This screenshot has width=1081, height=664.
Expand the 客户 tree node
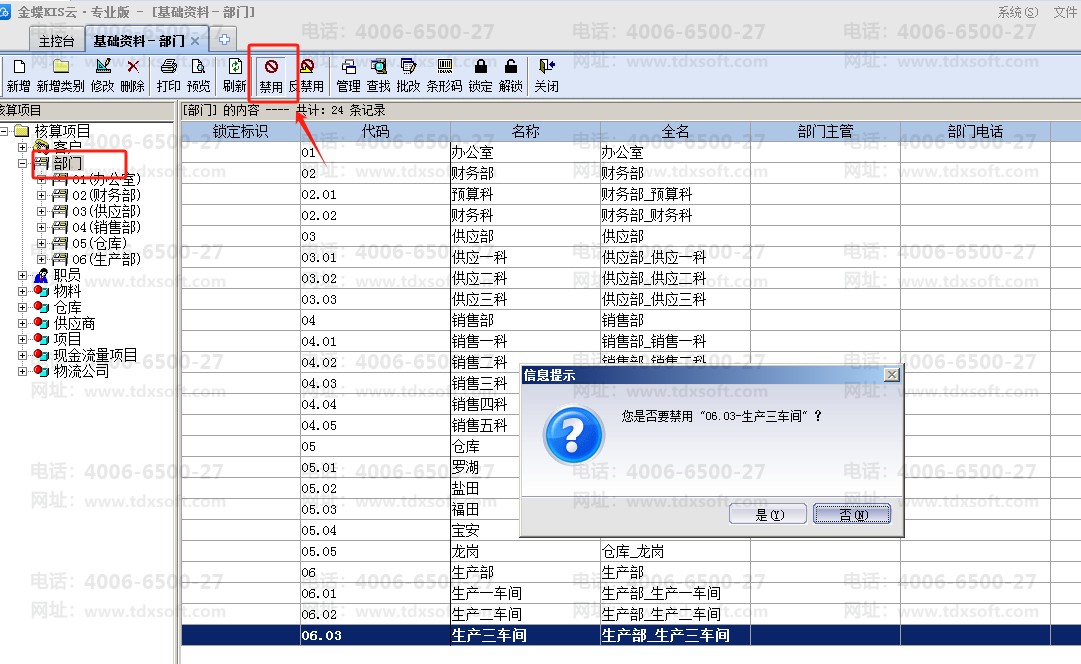pos(23,147)
